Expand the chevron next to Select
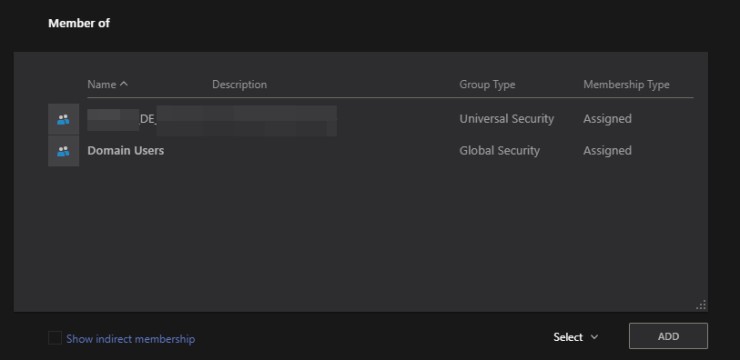 pyautogui.click(x=594, y=337)
